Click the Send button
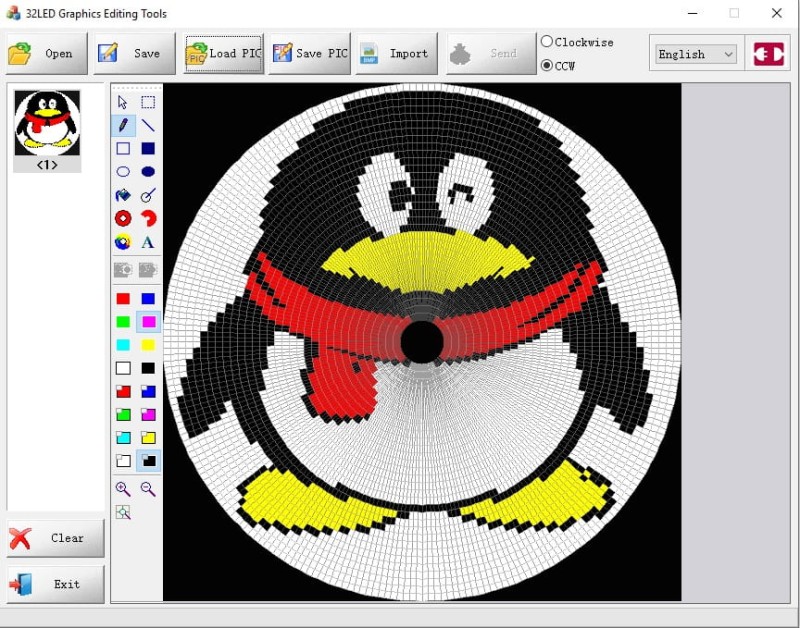800x628 pixels. click(491, 54)
